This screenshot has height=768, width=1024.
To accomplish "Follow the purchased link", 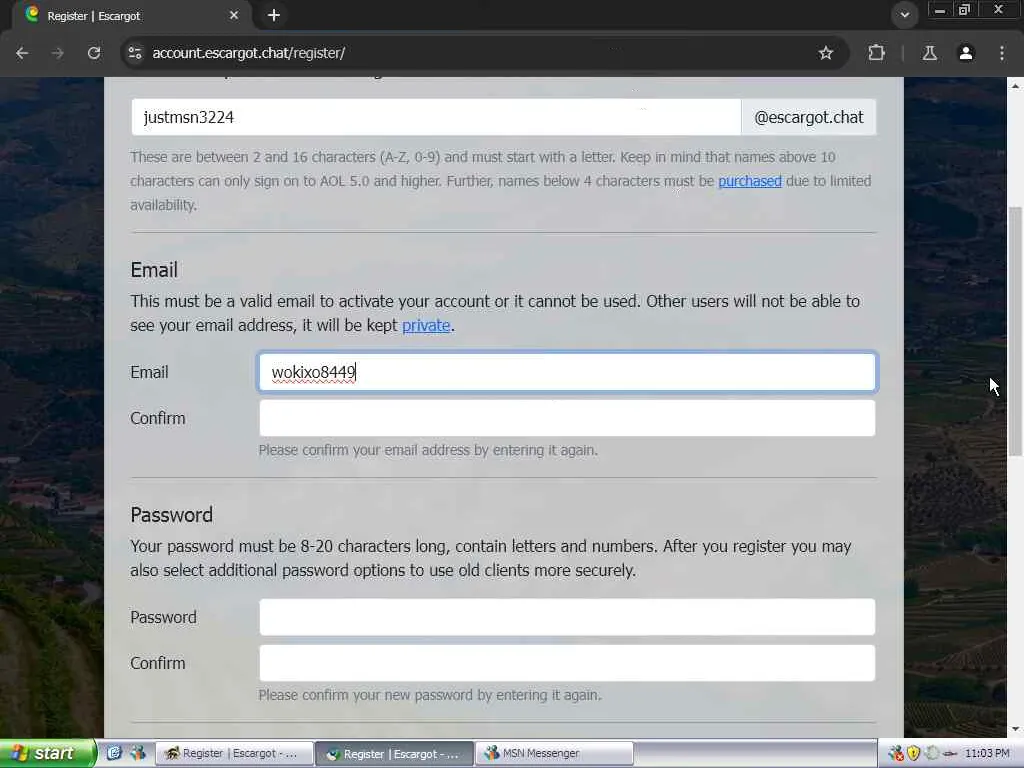I will coord(750,181).
